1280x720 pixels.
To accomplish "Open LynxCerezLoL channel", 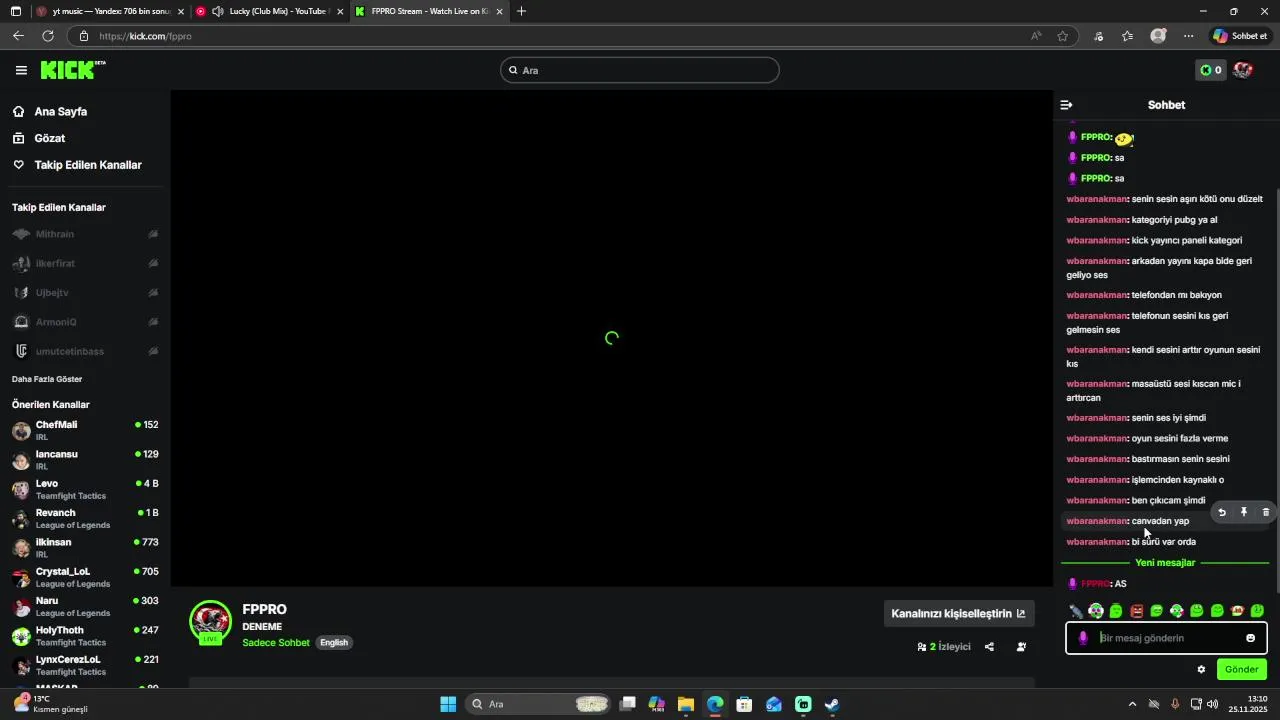I will point(85,666).
